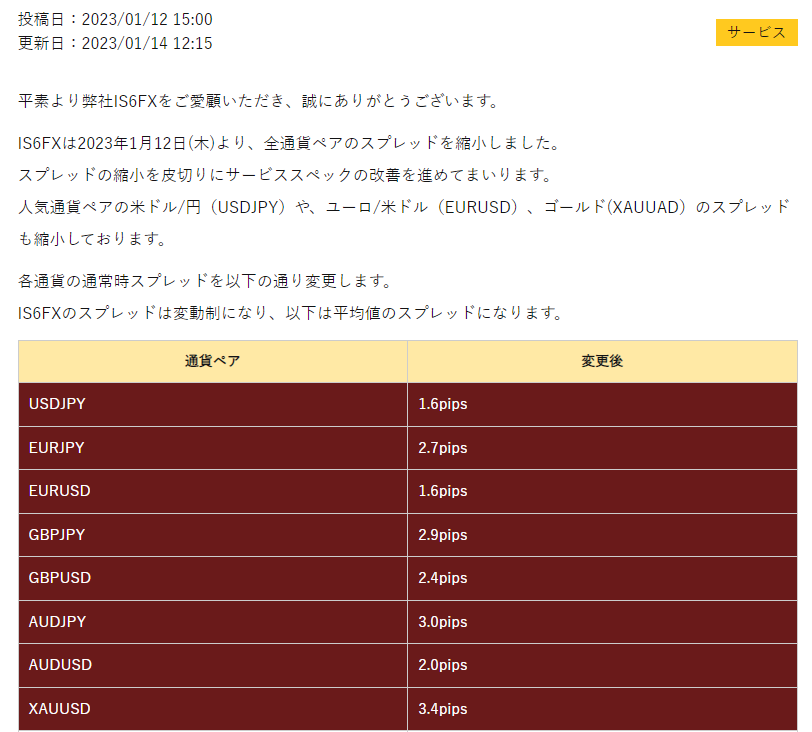Click the 2.9pips value for GBPJPY
812x732 pixels.
pos(441,535)
